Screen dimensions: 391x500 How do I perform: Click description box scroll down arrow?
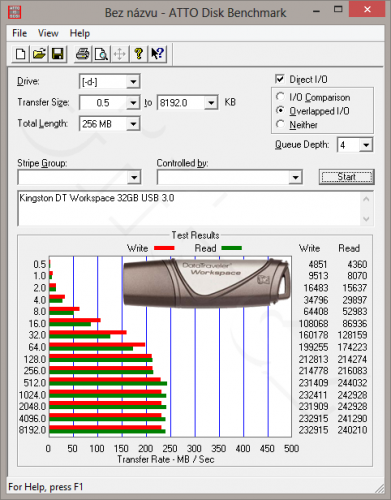pos(366,219)
